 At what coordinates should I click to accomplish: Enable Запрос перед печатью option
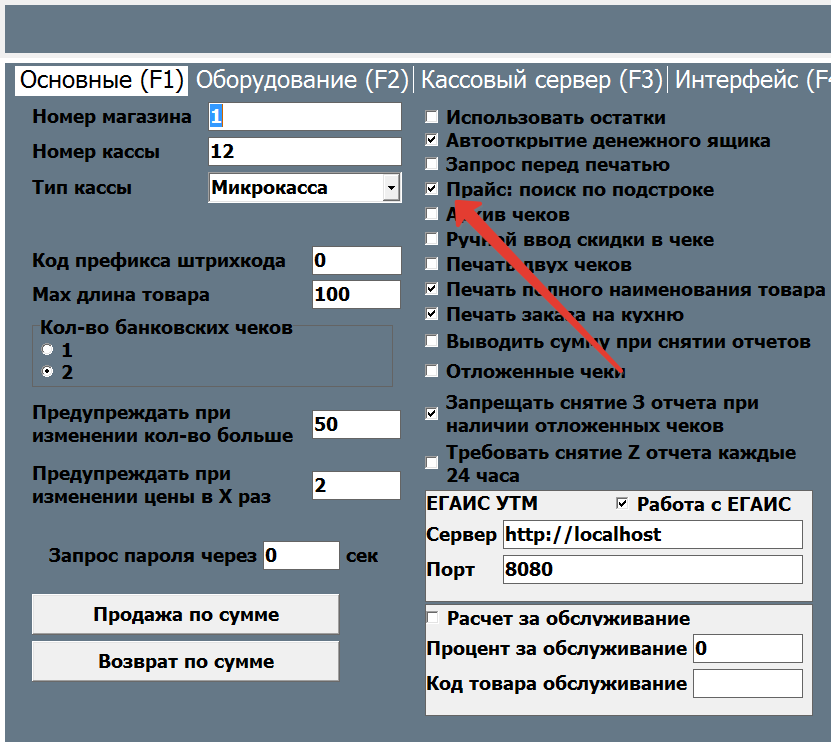click(x=432, y=165)
